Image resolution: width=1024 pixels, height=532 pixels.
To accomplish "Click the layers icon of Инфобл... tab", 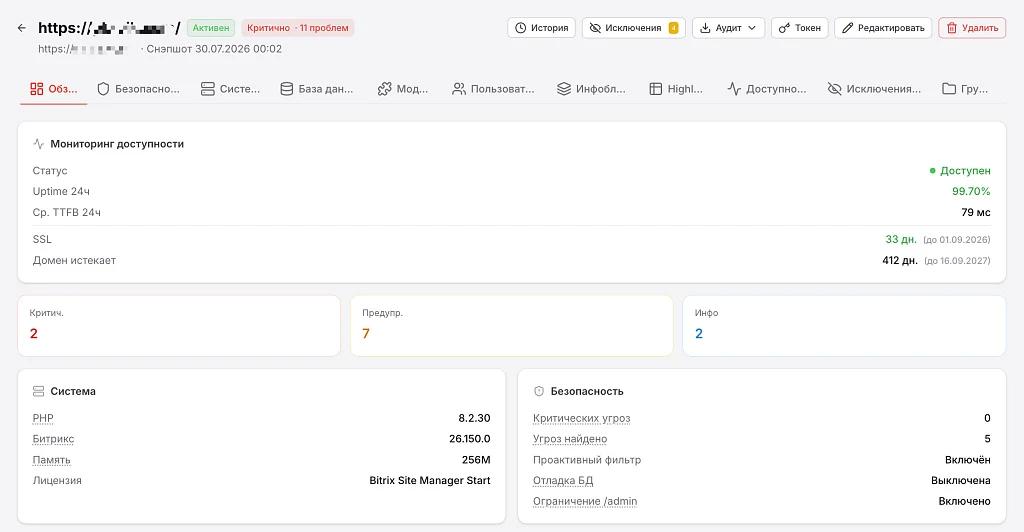I will click(564, 89).
